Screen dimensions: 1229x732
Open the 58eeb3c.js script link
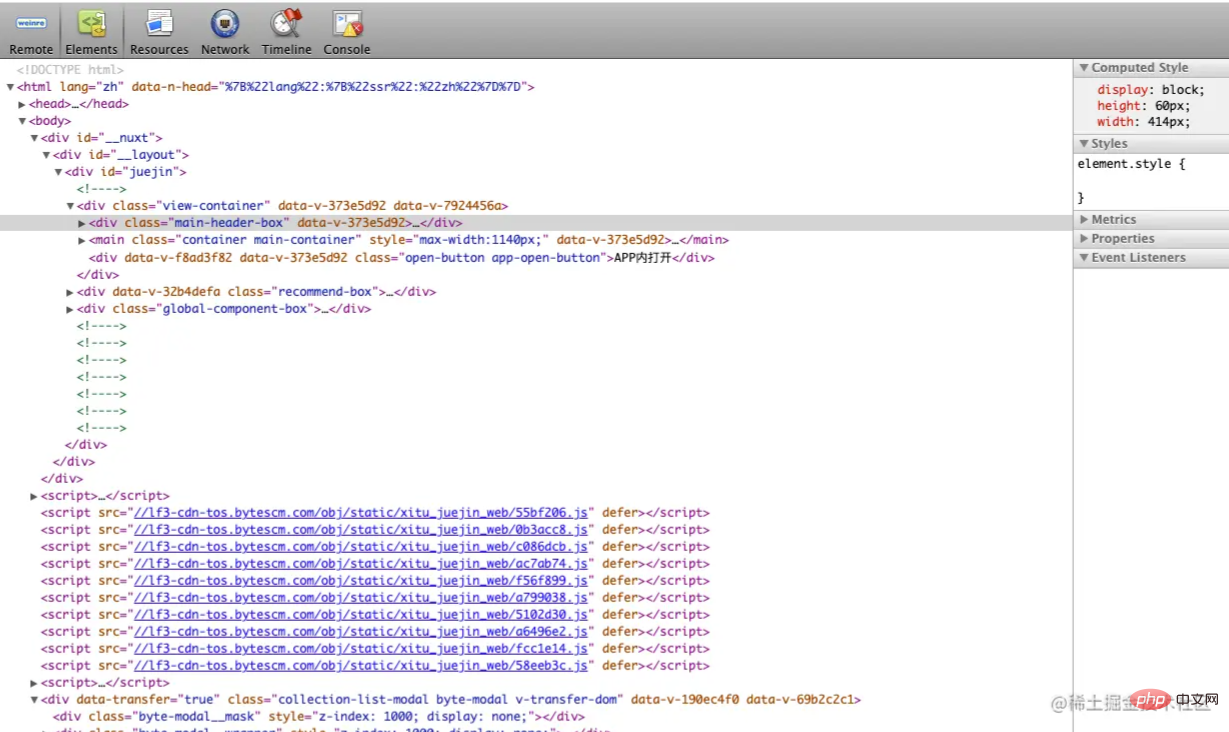point(362,666)
